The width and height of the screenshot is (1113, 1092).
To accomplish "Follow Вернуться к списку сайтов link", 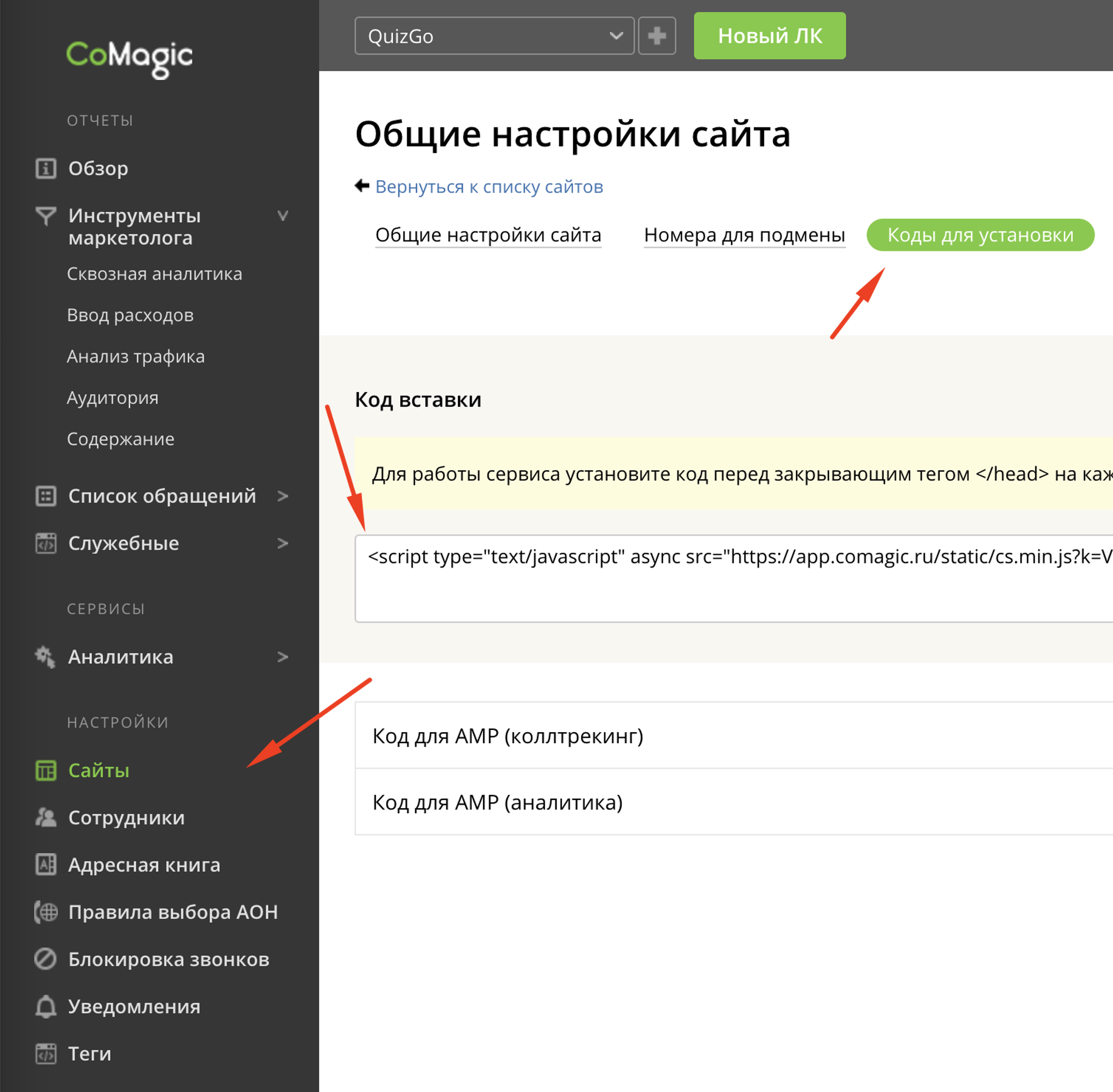I will 489,186.
